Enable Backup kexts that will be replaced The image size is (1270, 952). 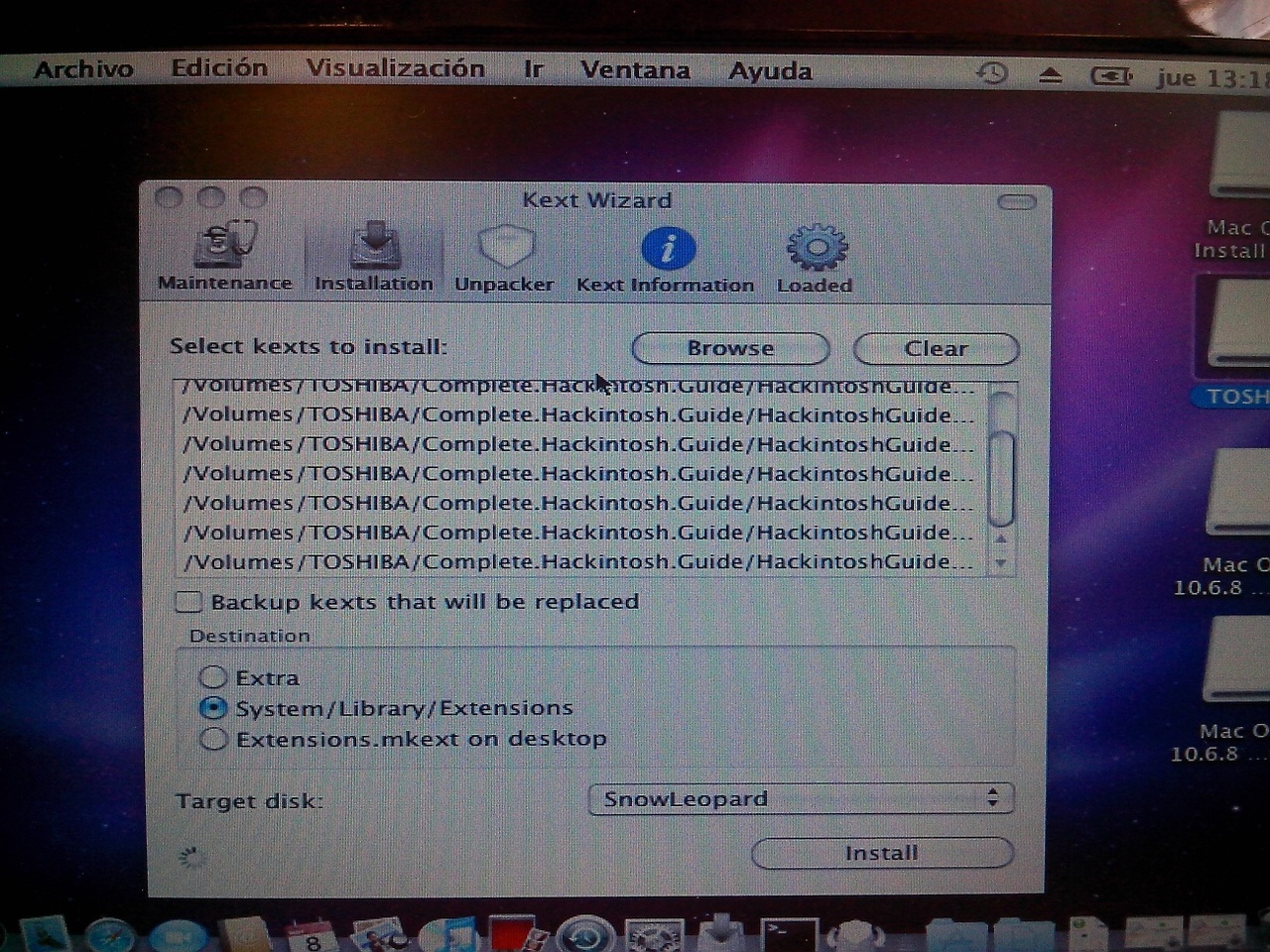(189, 602)
